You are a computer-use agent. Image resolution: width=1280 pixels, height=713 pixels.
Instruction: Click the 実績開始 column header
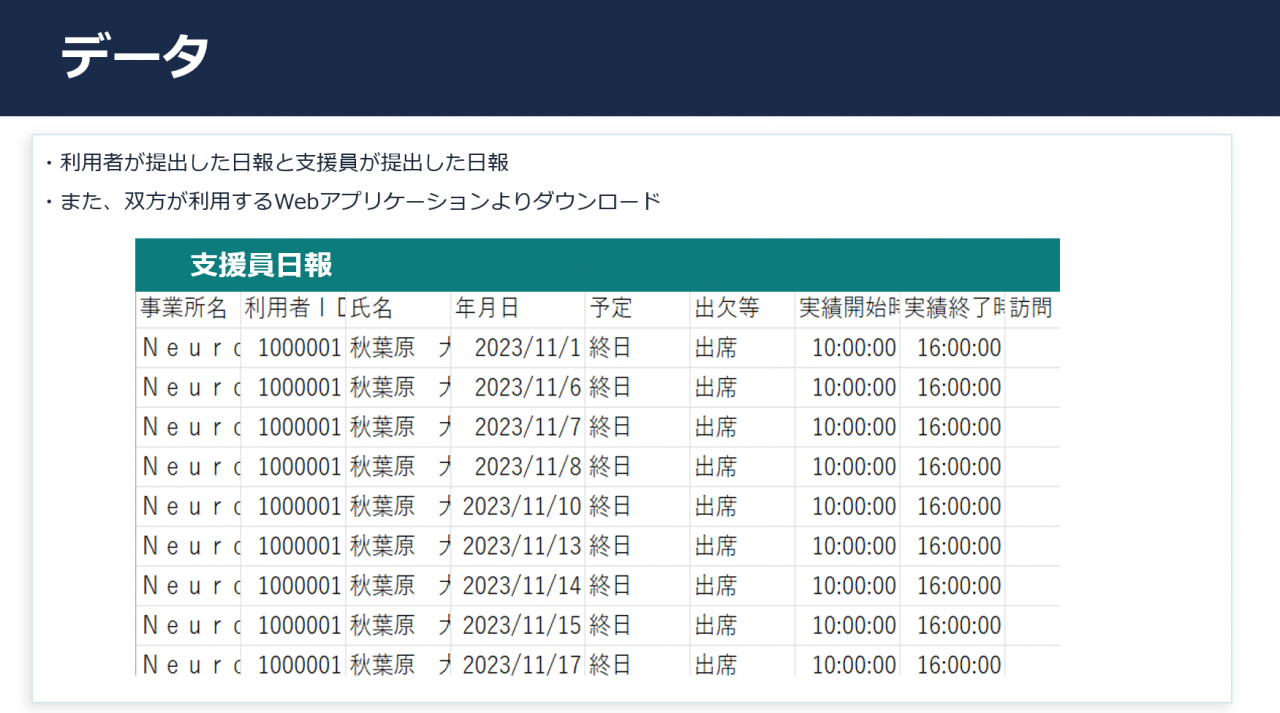pos(849,308)
